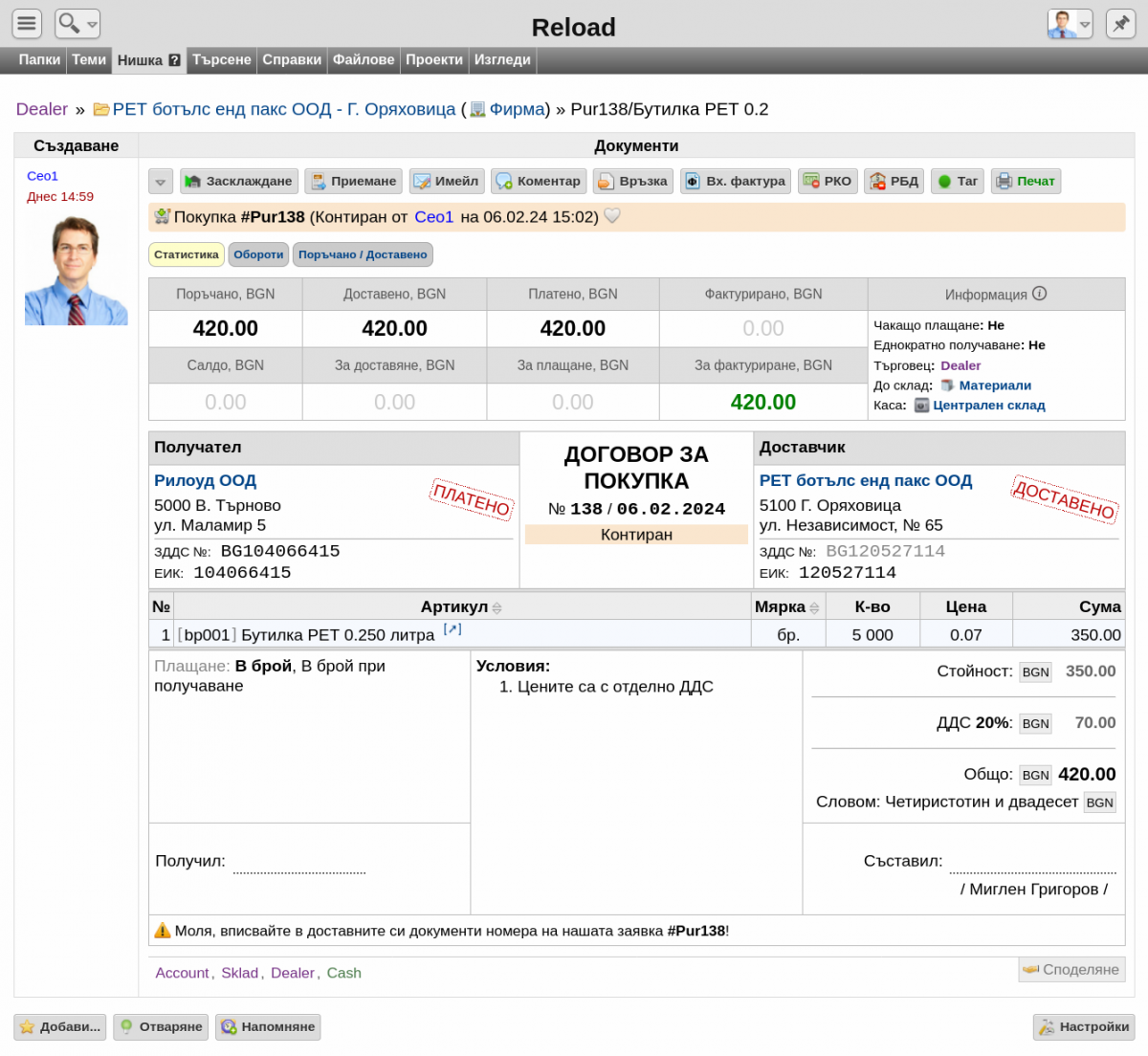The image size is (1148, 1056).
Task: Click the Информация info circle icon
Action: point(1040,294)
